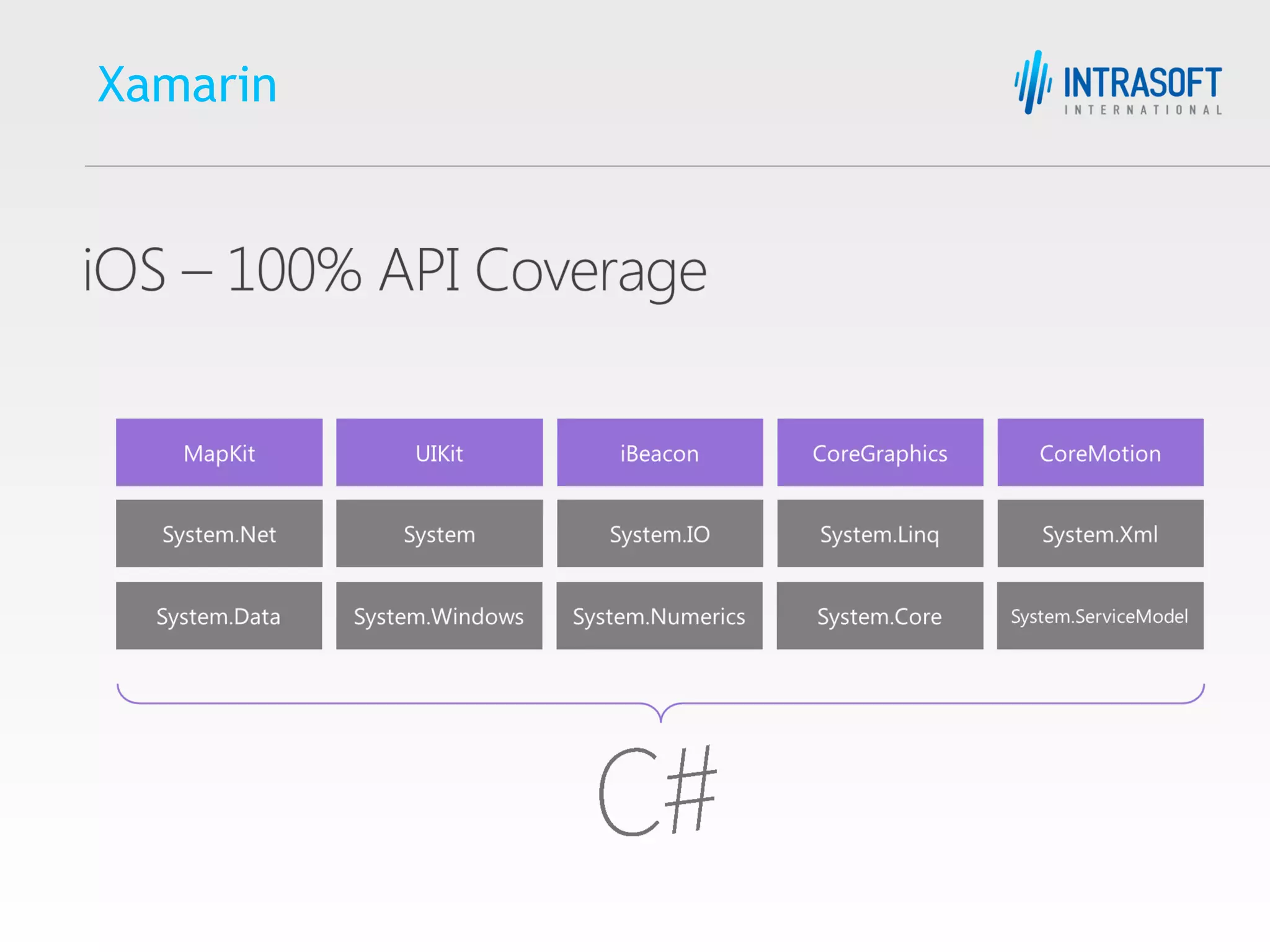The width and height of the screenshot is (1270, 952).
Task: Click the CoreGraphics box
Action: coord(880,452)
